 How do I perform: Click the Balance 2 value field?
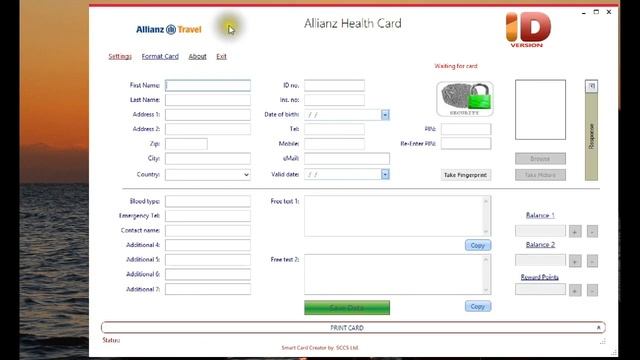click(540, 260)
